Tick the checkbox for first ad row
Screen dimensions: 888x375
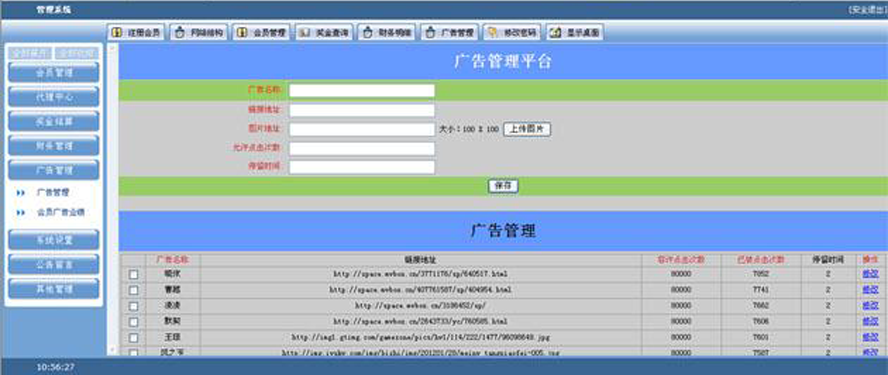coord(134,275)
